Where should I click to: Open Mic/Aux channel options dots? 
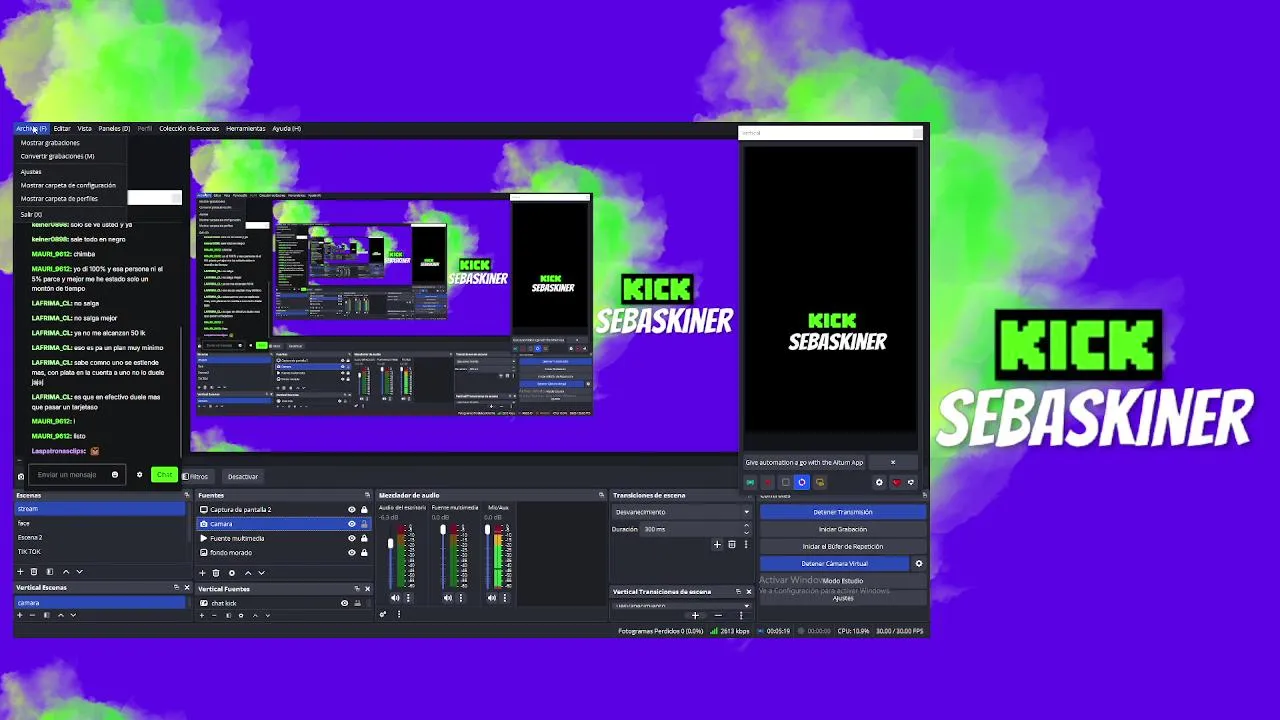click(505, 598)
